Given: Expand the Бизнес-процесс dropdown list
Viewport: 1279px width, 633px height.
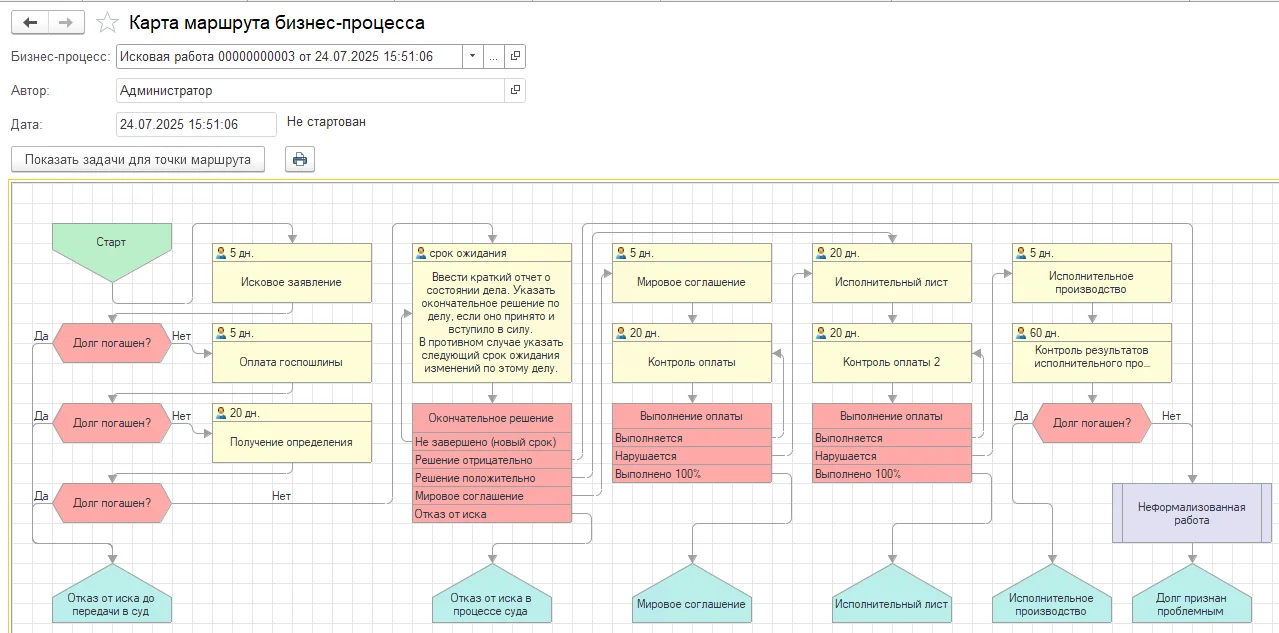Looking at the screenshot, I should [472, 57].
